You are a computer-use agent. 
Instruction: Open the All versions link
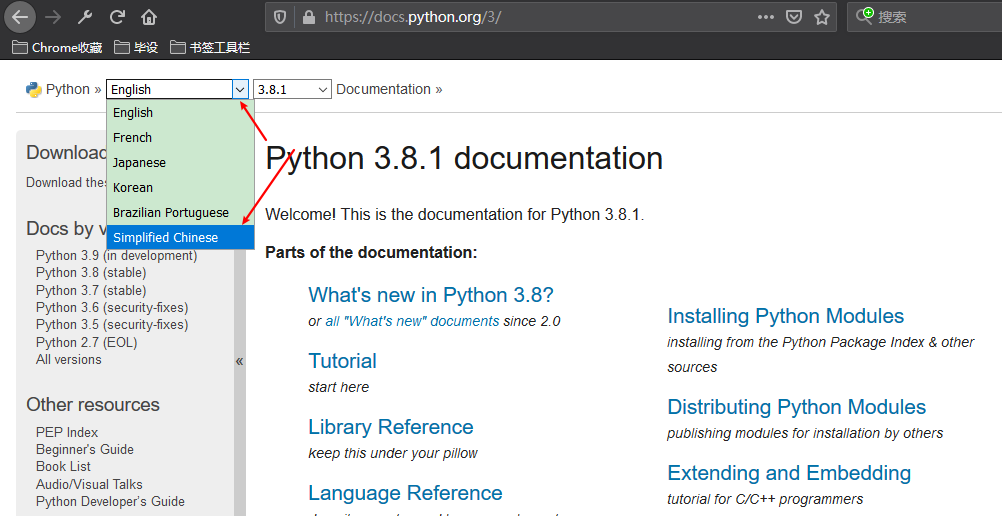point(68,359)
